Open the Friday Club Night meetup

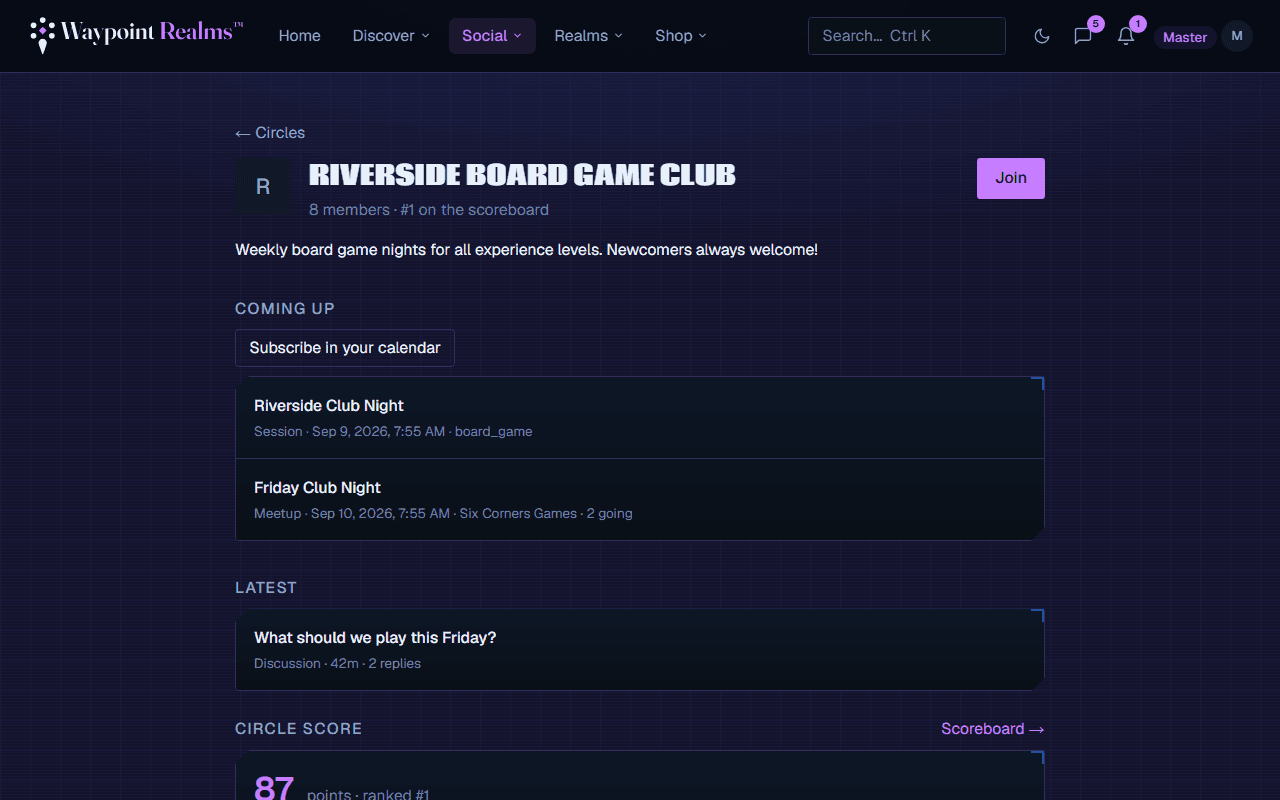pyautogui.click(x=640, y=500)
